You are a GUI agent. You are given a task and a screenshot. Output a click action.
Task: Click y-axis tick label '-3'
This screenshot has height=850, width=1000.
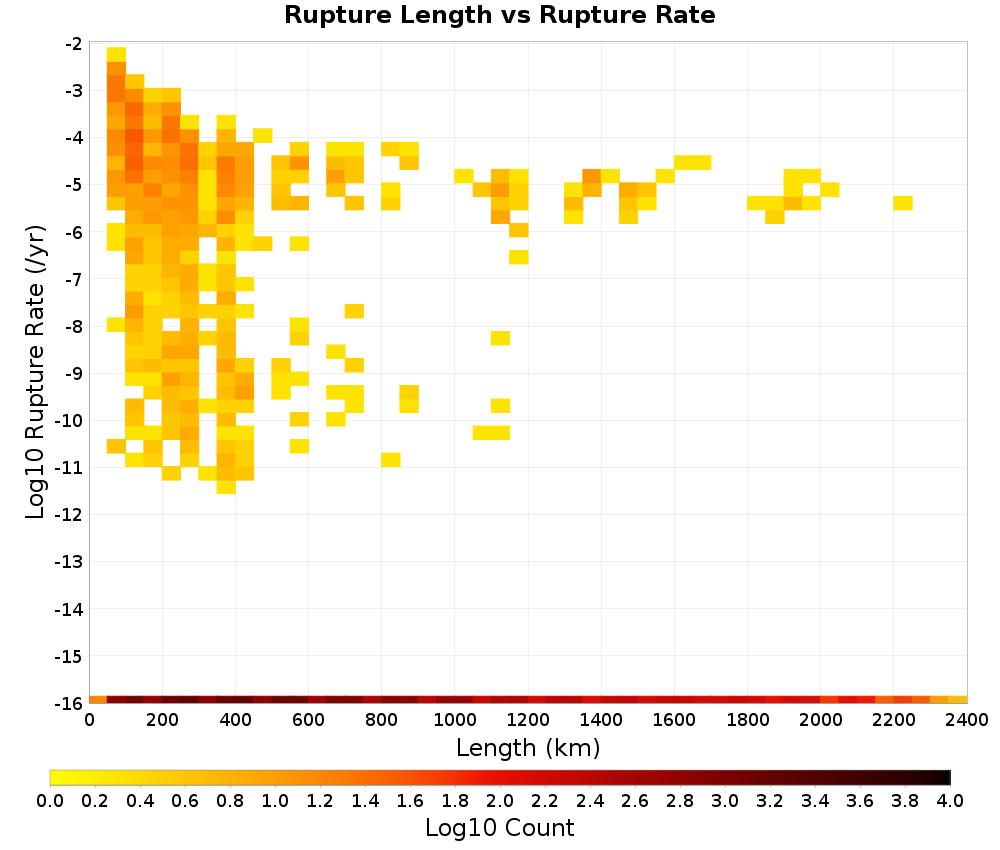[x=74, y=91]
